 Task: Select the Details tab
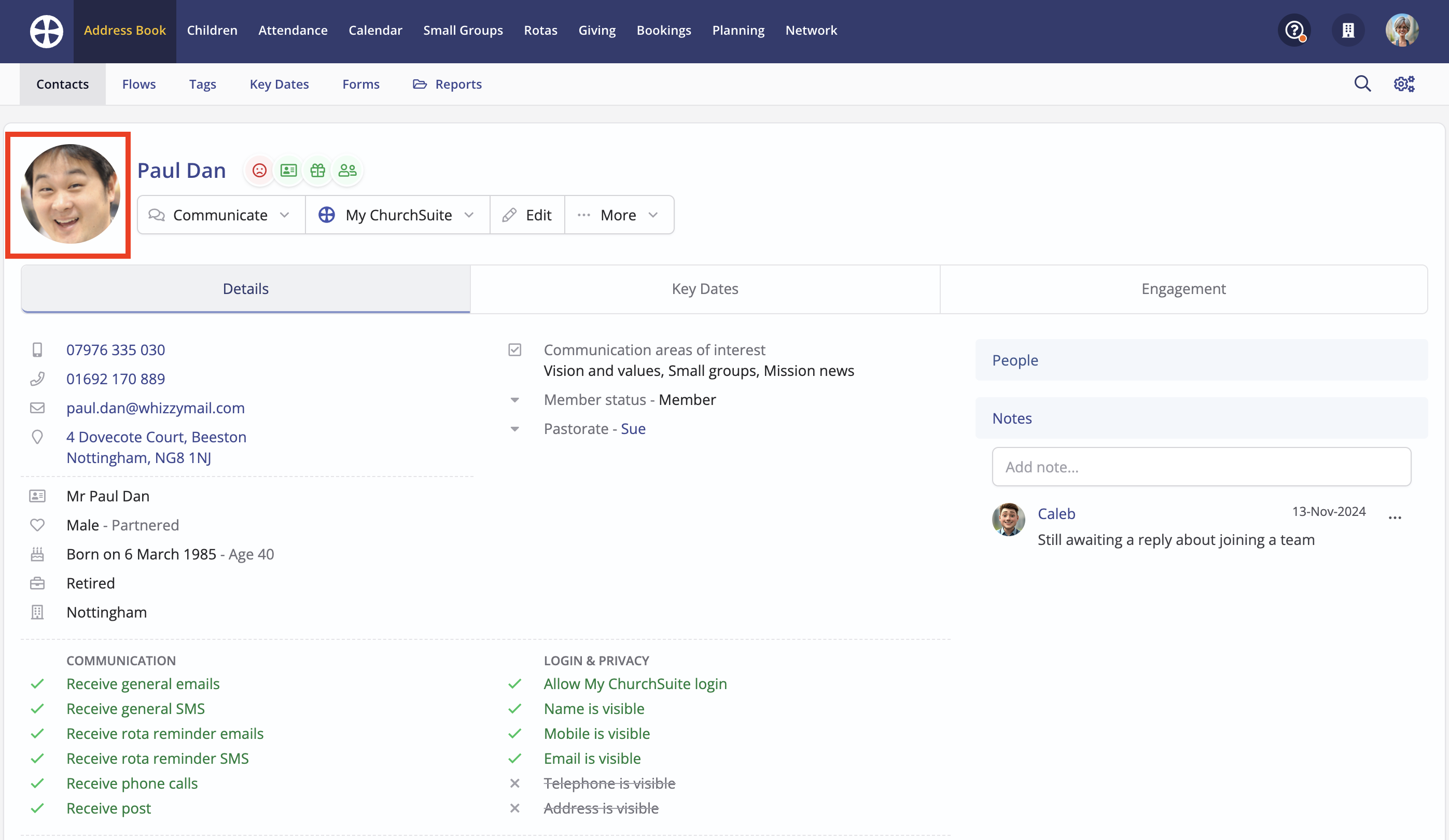[x=245, y=289]
